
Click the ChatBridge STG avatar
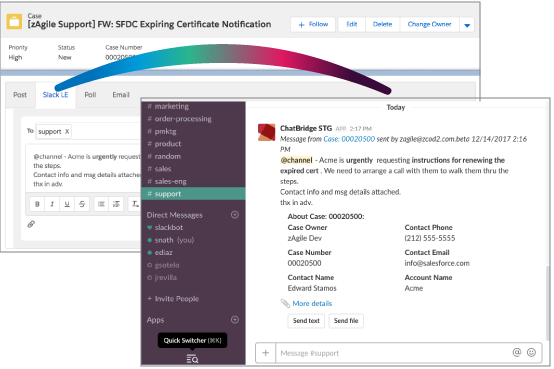pyautogui.click(x=266, y=133)
